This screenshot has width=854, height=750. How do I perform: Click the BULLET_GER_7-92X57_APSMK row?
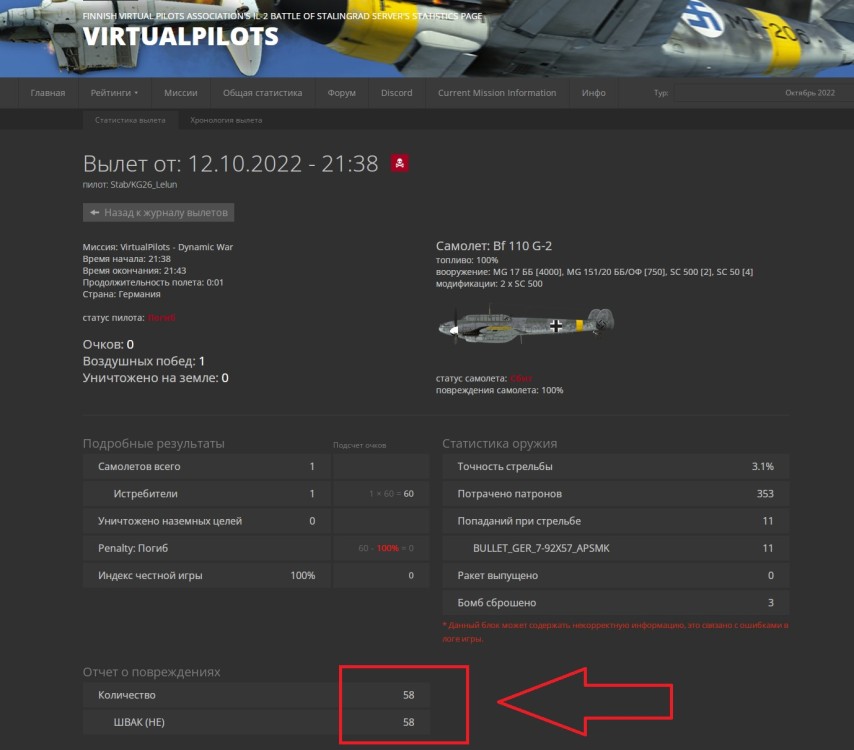(x=615, y=548)
